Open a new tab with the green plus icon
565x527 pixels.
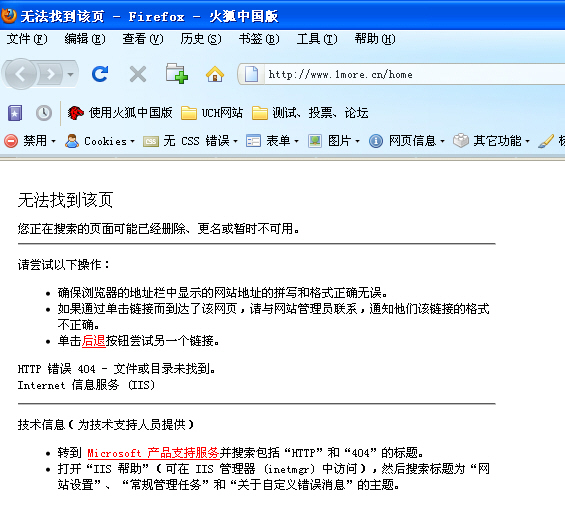[177, 74]
